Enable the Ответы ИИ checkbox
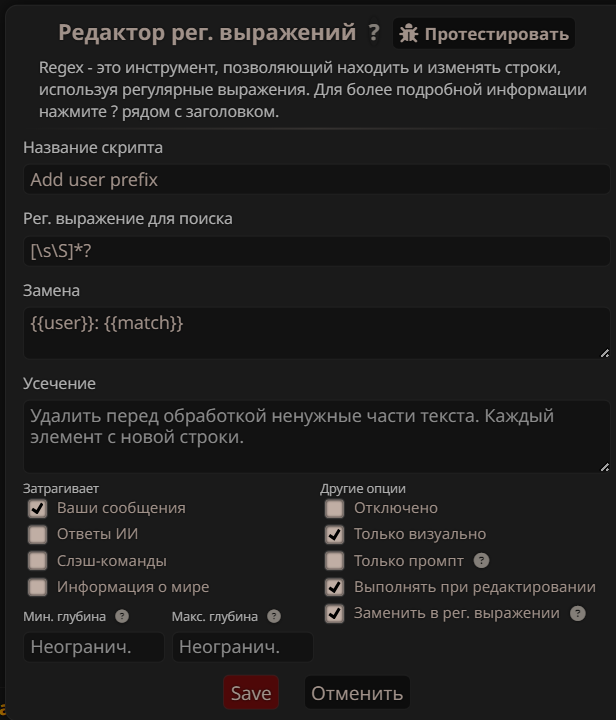The width and height of the screenshot is (616, 720). pyautogui.click(x=38, y=534)
